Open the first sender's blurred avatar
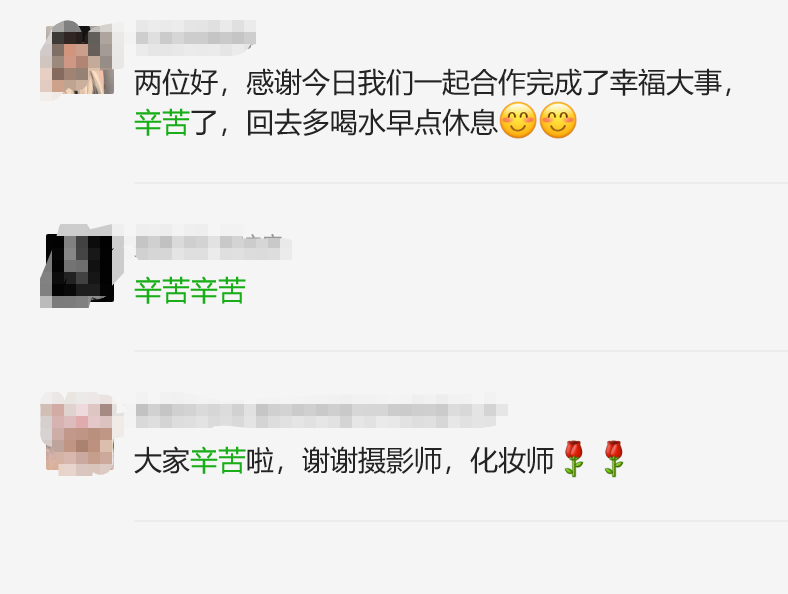Screen dimensions: 788x594 pyautogui.click(x=77, y=60)
